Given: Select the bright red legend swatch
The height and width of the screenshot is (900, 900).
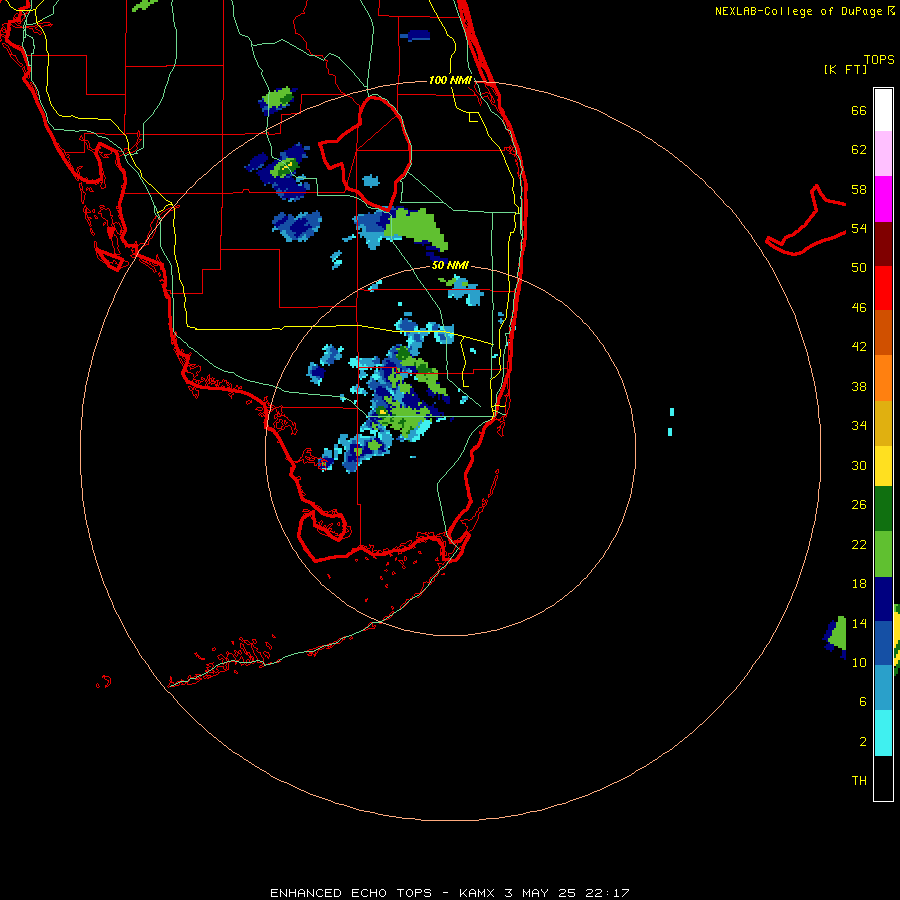Looking at the screenshot, I should click(x=883, y=288).
